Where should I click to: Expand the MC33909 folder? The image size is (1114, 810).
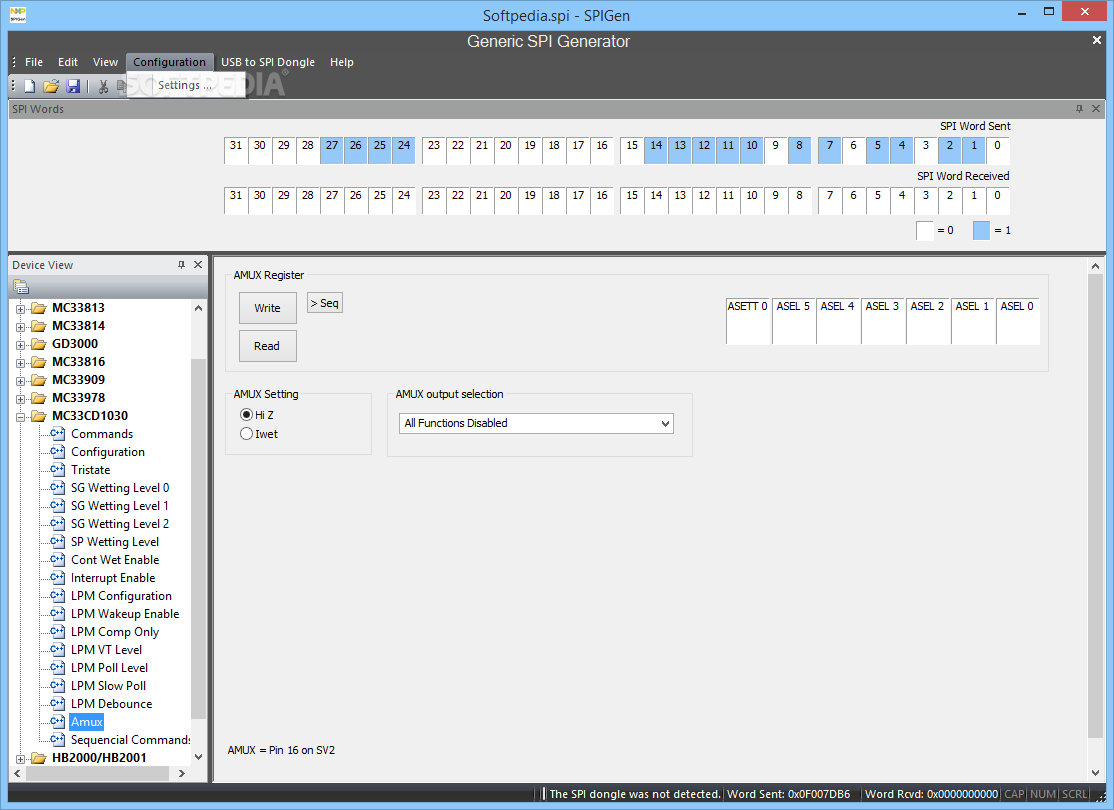coord(21,381)
